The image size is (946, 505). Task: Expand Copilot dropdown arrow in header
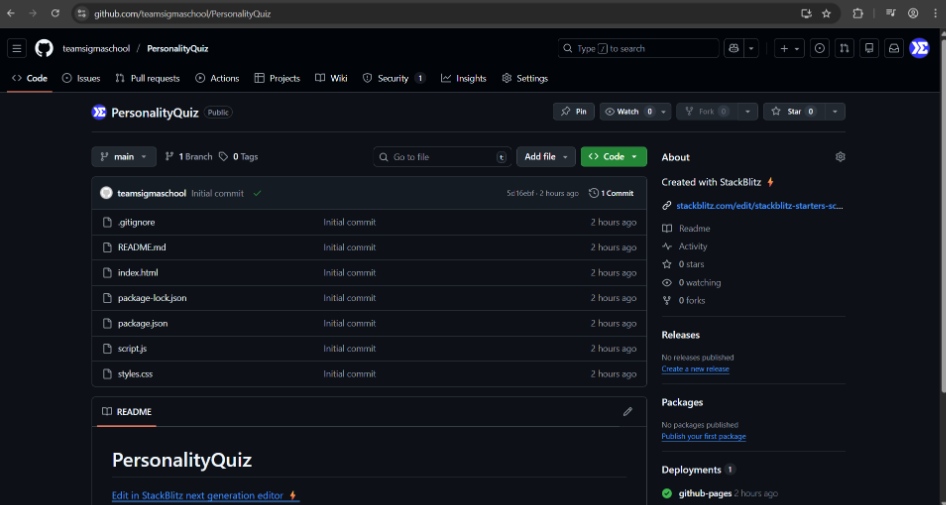tap(751, 48)
